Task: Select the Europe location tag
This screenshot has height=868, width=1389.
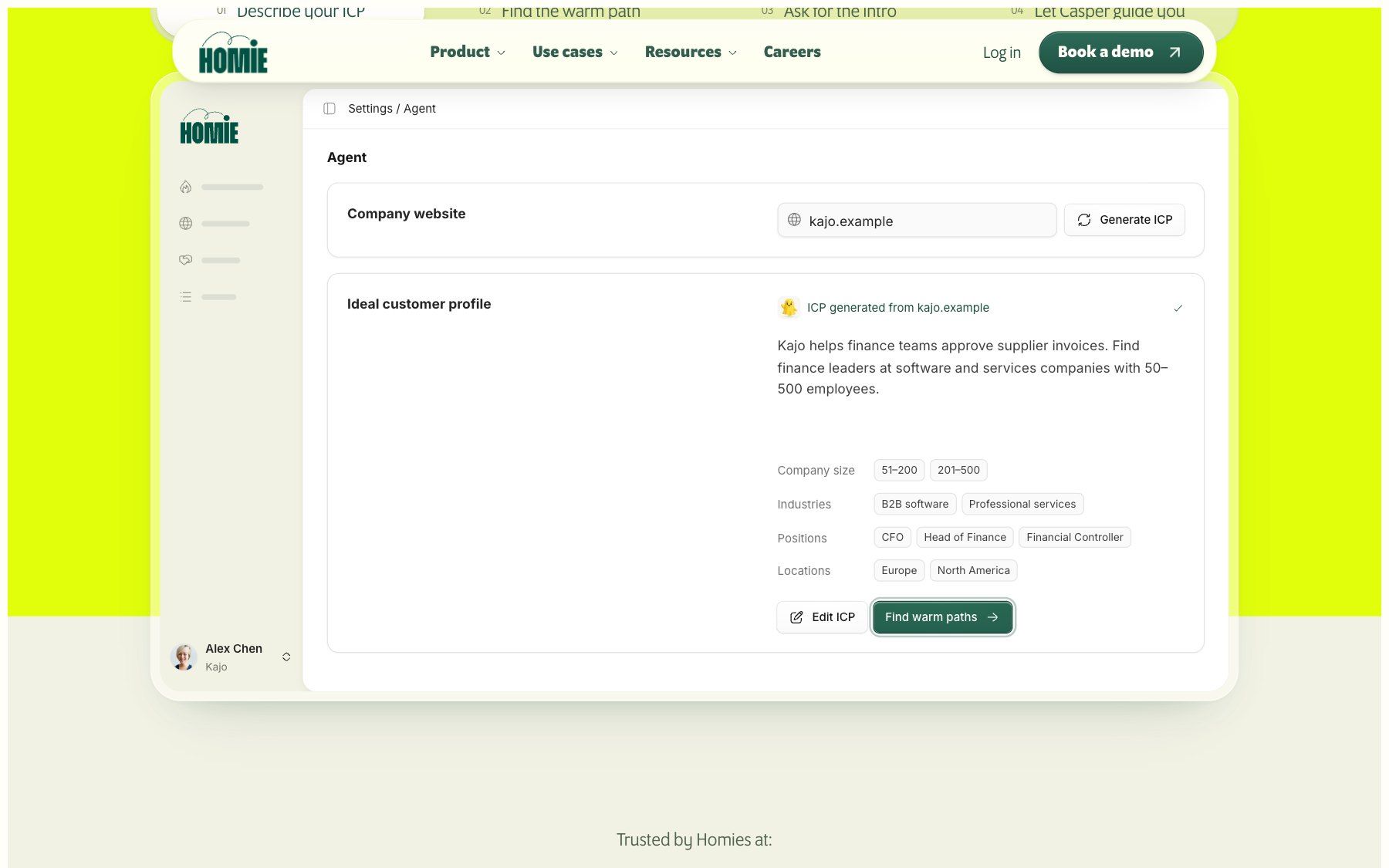Action: pos(899,570)
